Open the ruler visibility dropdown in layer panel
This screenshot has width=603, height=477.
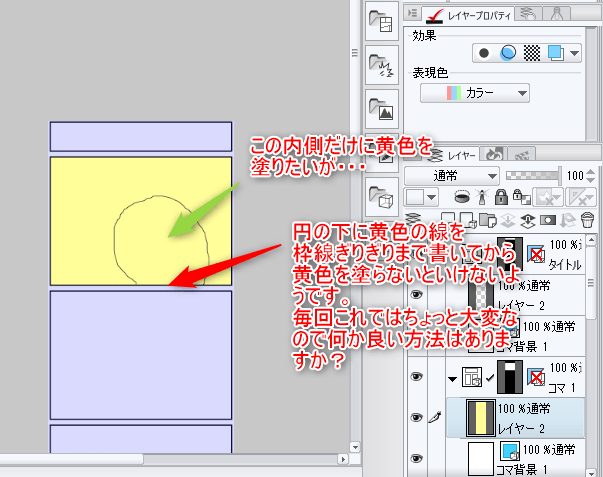click(x=581, y=197)
